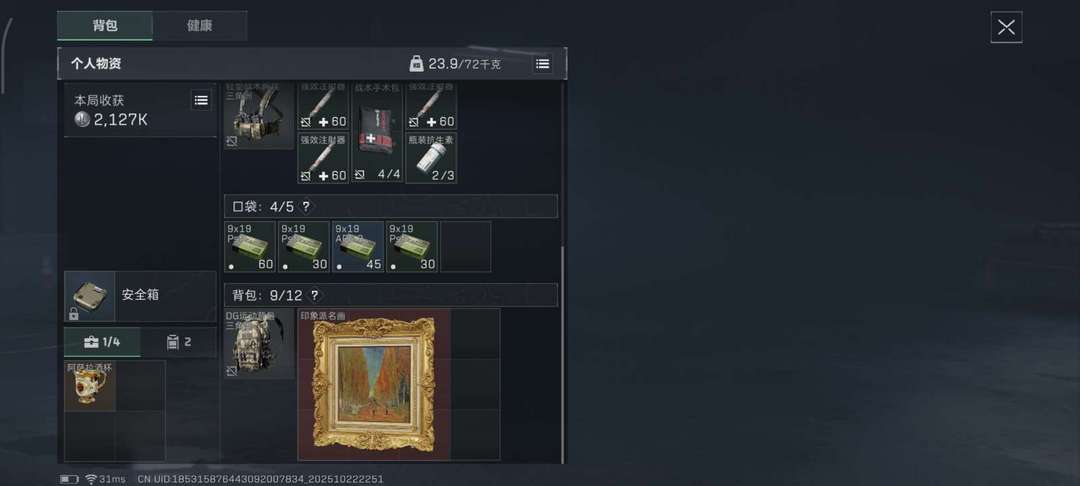The width and height of the screenshot is (1080, 486).
Task: Click the empty fifth pocket slot
Action: [x=466, y=246]
